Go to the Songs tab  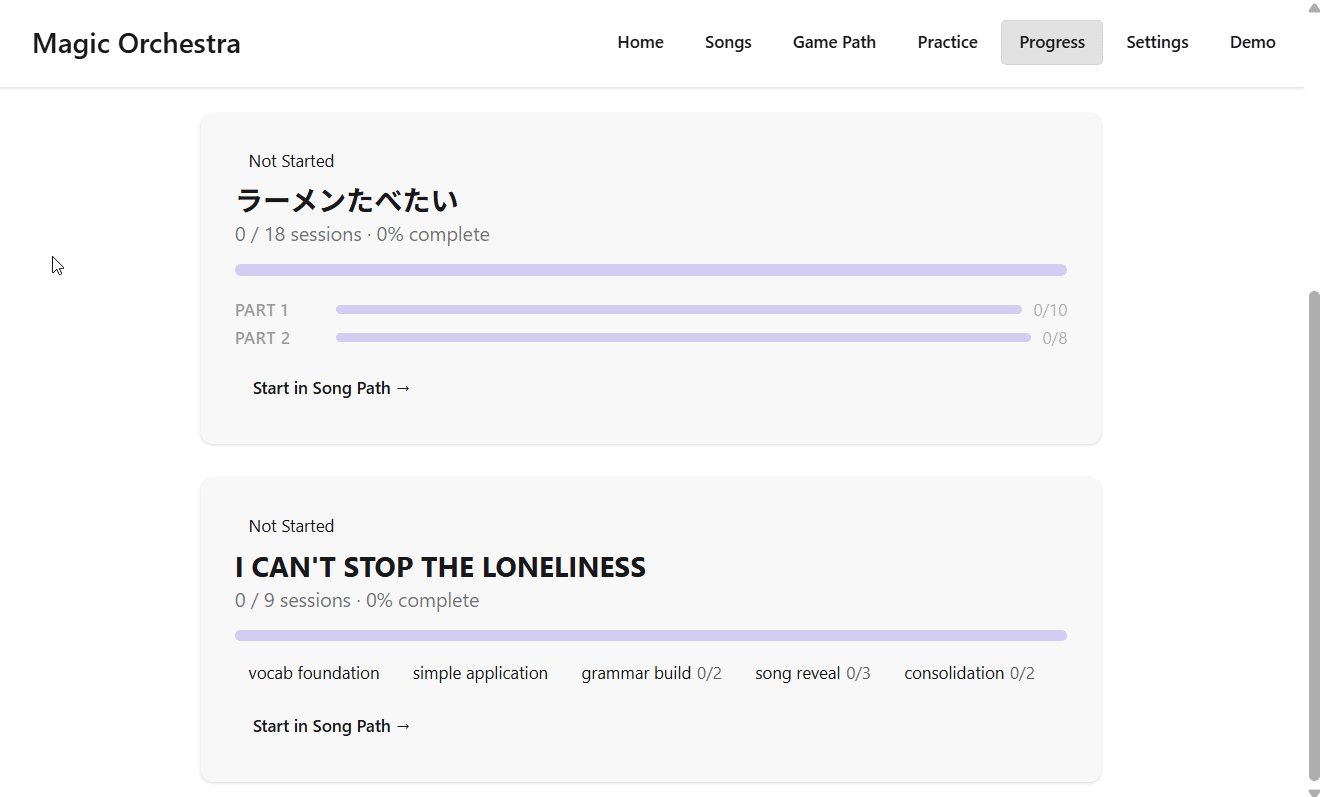coord(728,42)
